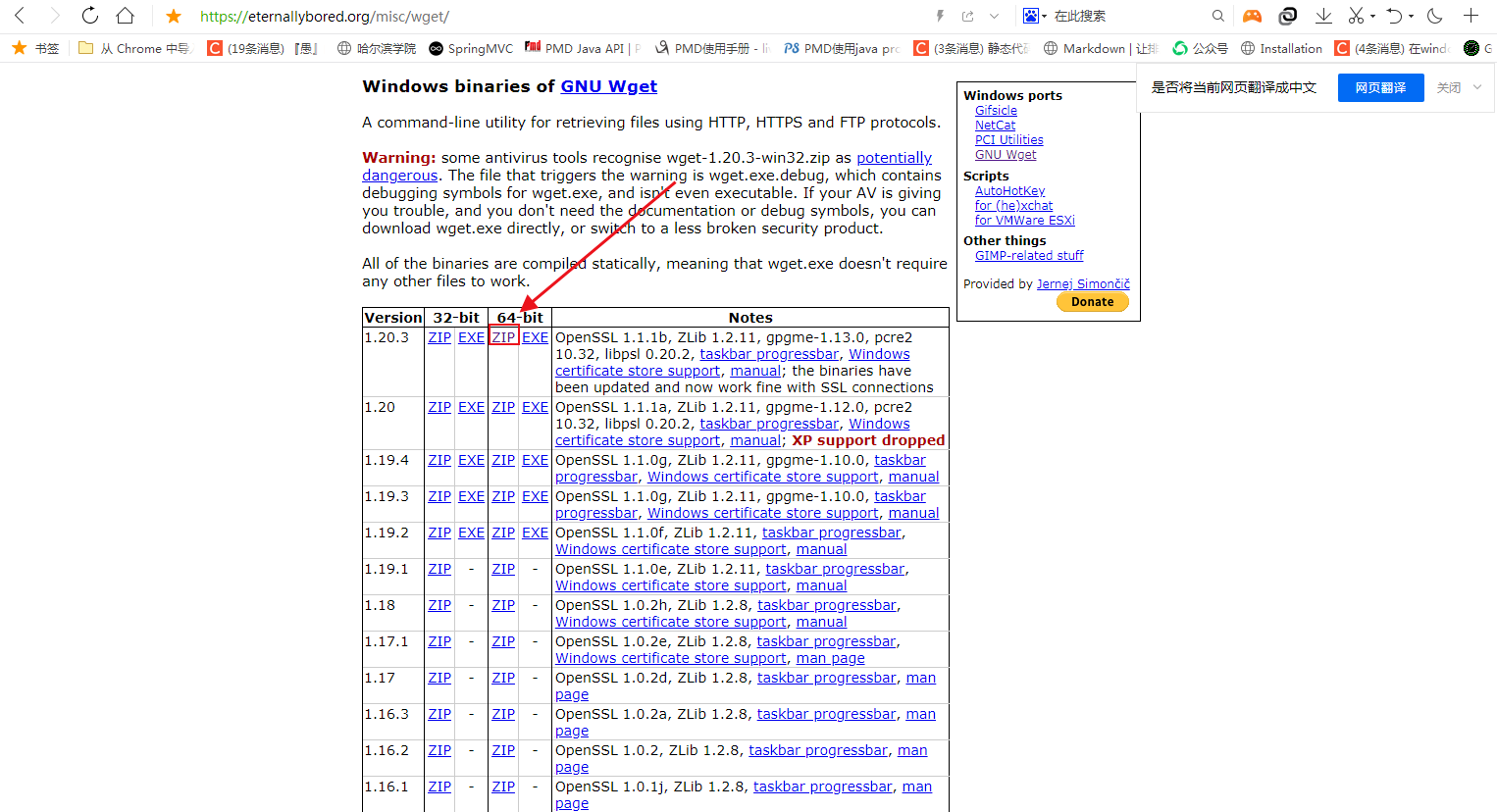Open the (3条消息) 静态代 bookmark
This screenshot has width=1497, height=812.
coord(971,48)
